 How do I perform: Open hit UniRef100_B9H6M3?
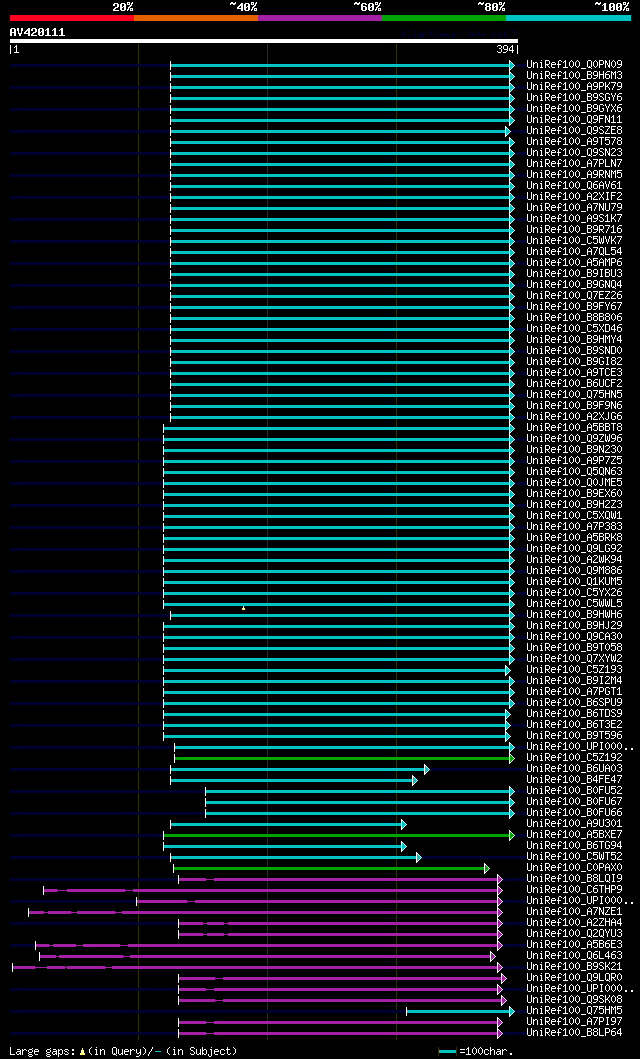[575, 76]
